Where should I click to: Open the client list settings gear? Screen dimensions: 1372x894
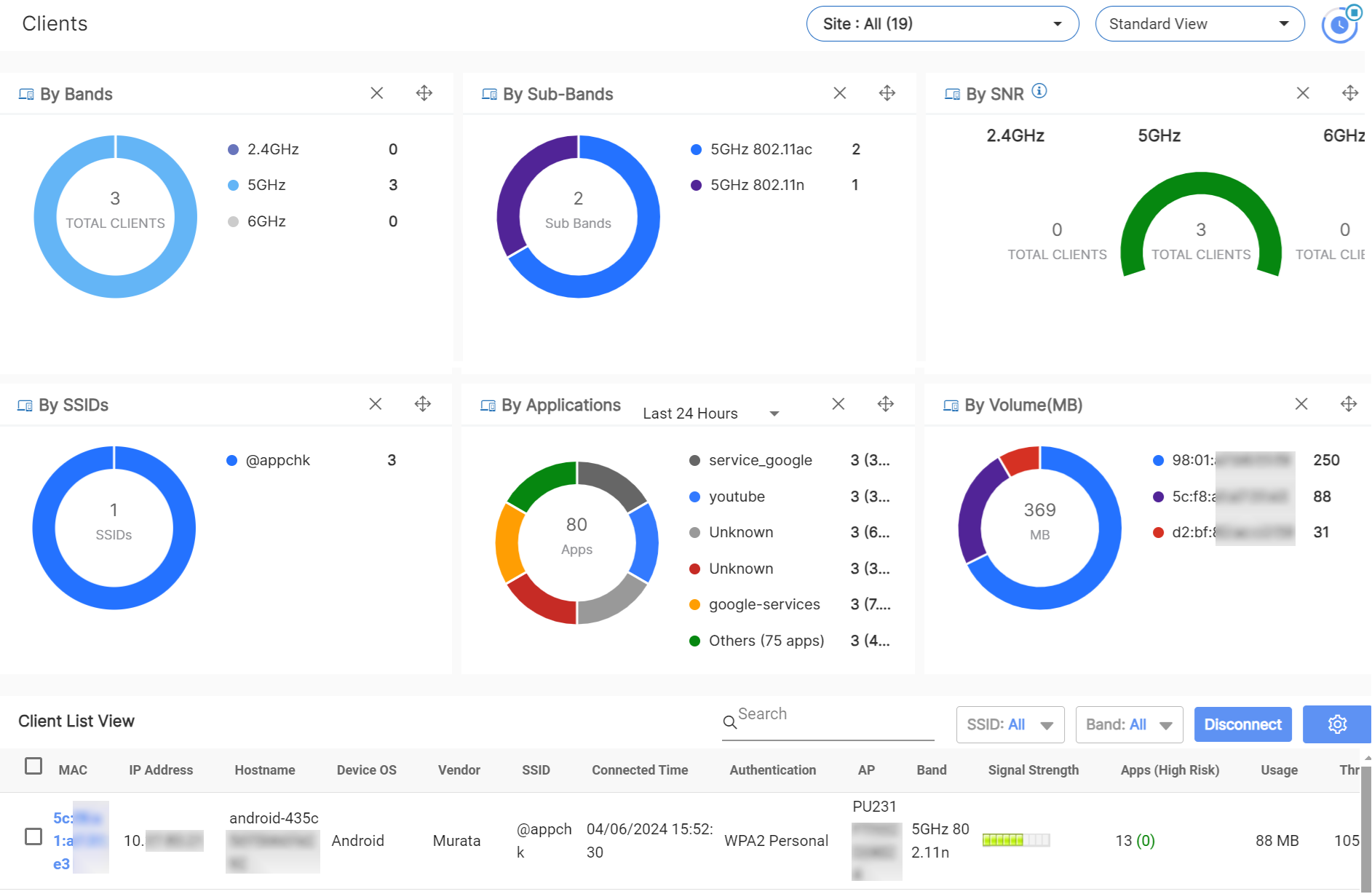(1337, 724)
